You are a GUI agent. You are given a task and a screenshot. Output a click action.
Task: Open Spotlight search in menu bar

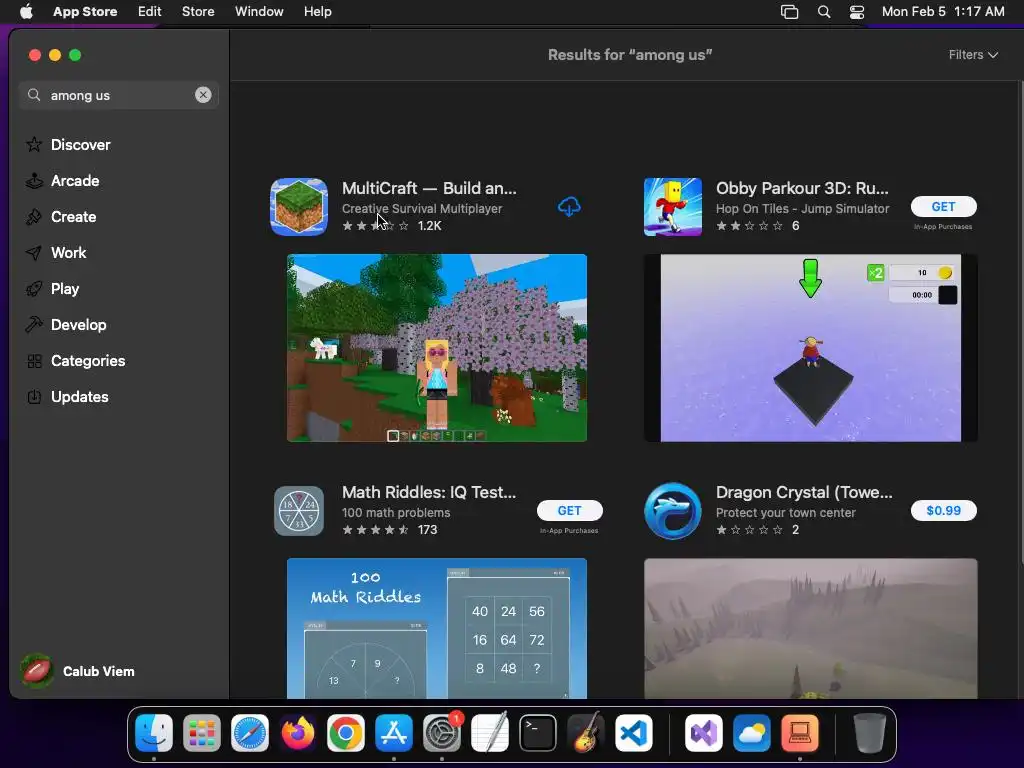coord(824,12)
